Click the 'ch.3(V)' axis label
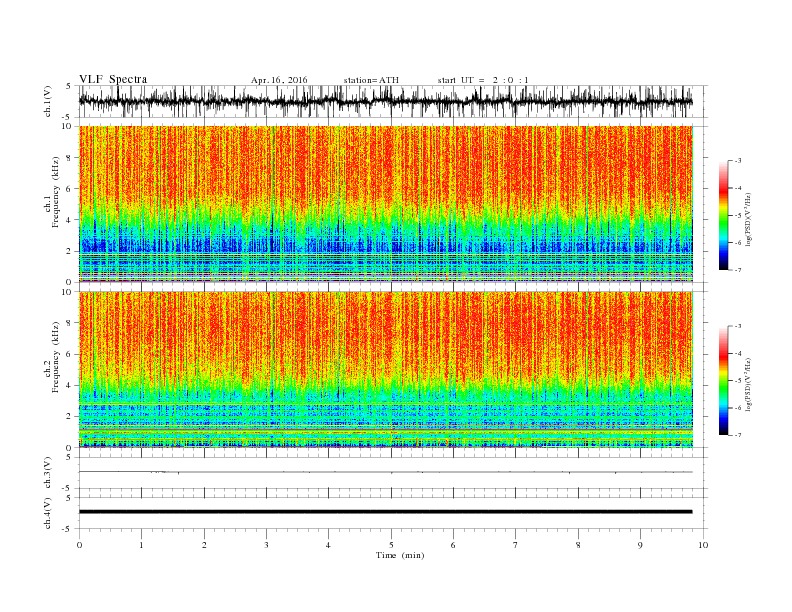Image resolution: width=792 pixels, height=612 pixels. [47, 473]
